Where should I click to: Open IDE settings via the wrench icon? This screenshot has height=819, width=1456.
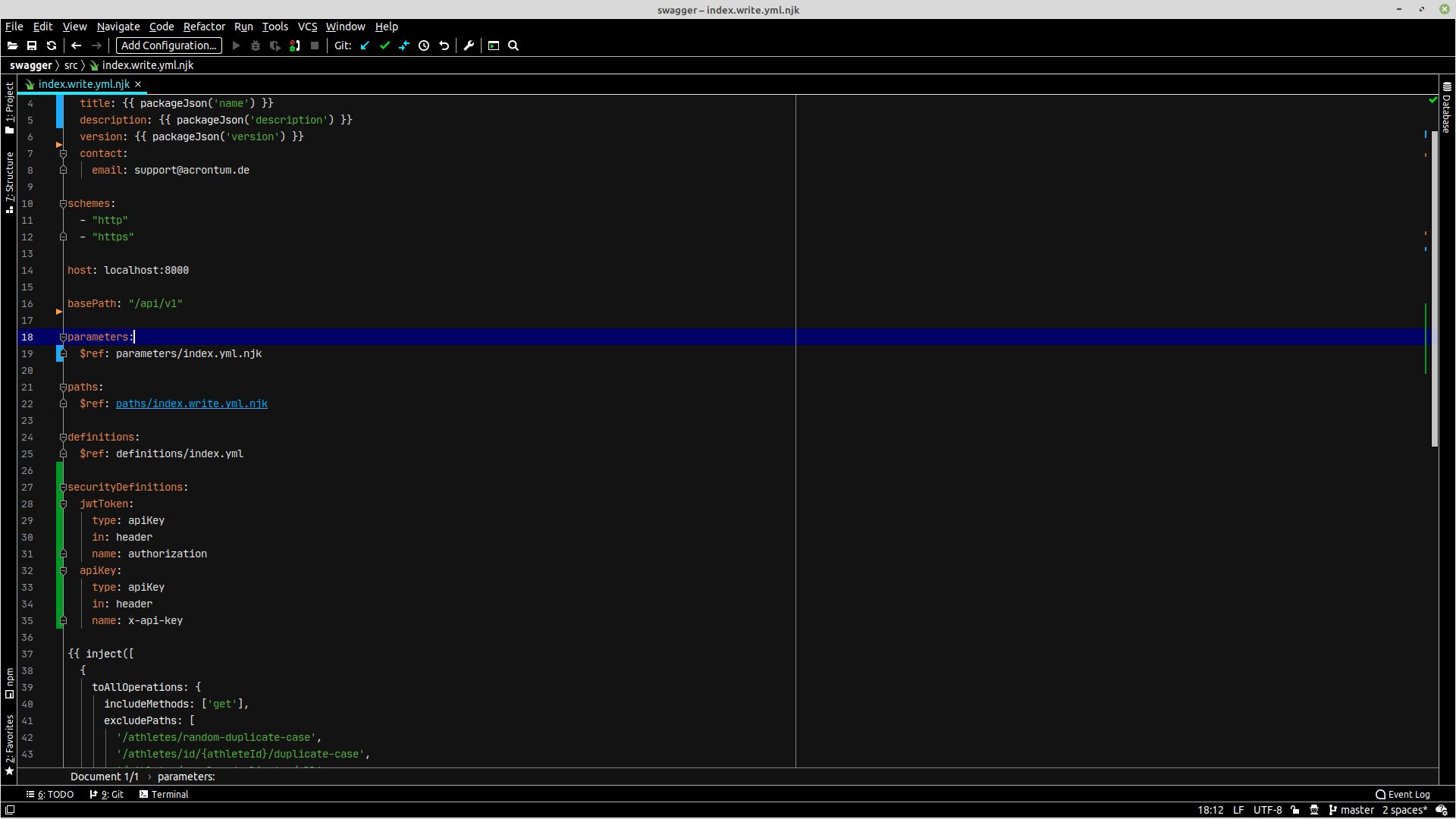click(x=469, y=45)
